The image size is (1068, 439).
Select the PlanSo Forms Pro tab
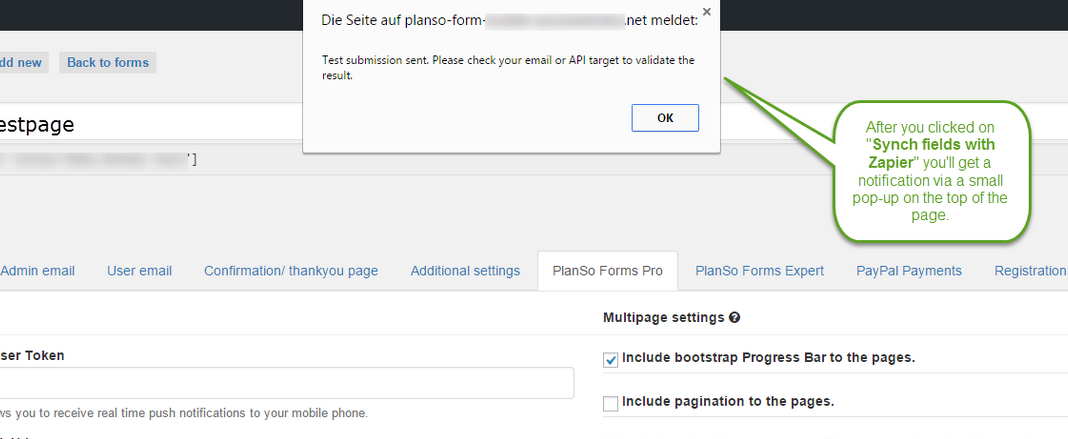pos(608,271)
